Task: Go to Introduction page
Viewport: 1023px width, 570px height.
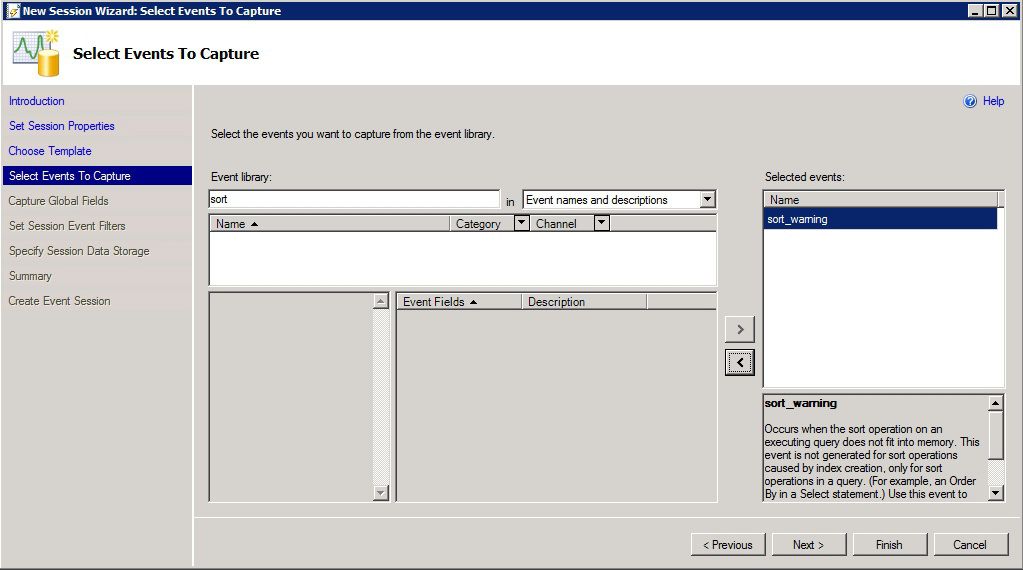Action: tap(37, 101)
